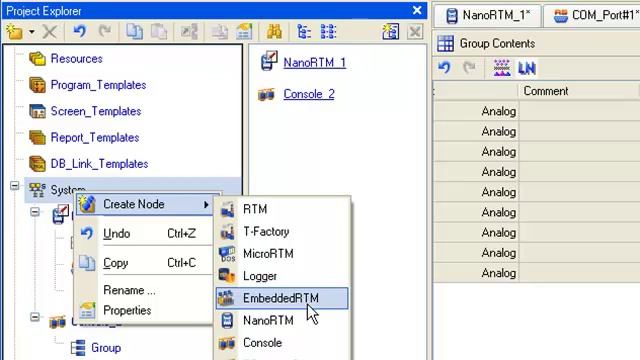The image size is (640, 360).
Task: Click the LN toolbar icon
Action: pyautogui.click(x=527, y=68)
